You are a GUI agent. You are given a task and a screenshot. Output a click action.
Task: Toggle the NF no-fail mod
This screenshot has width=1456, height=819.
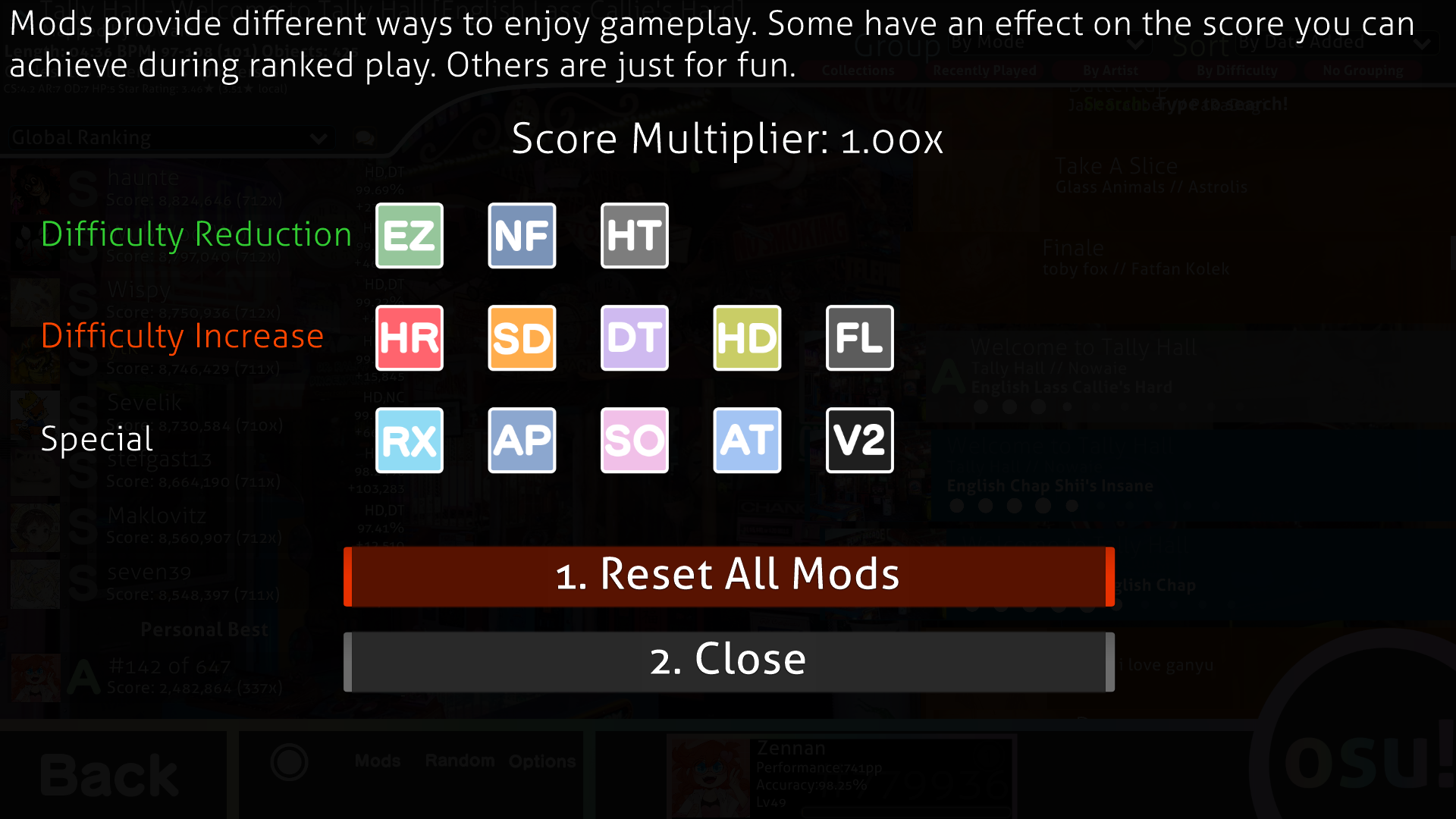(x=520, y=235)
